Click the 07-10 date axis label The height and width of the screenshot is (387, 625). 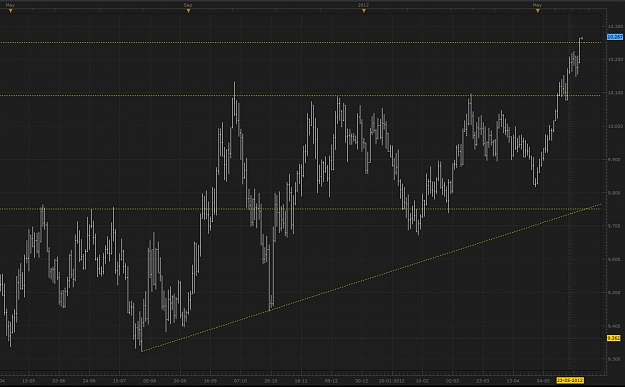pyautogui.click(x=240, y=381)
